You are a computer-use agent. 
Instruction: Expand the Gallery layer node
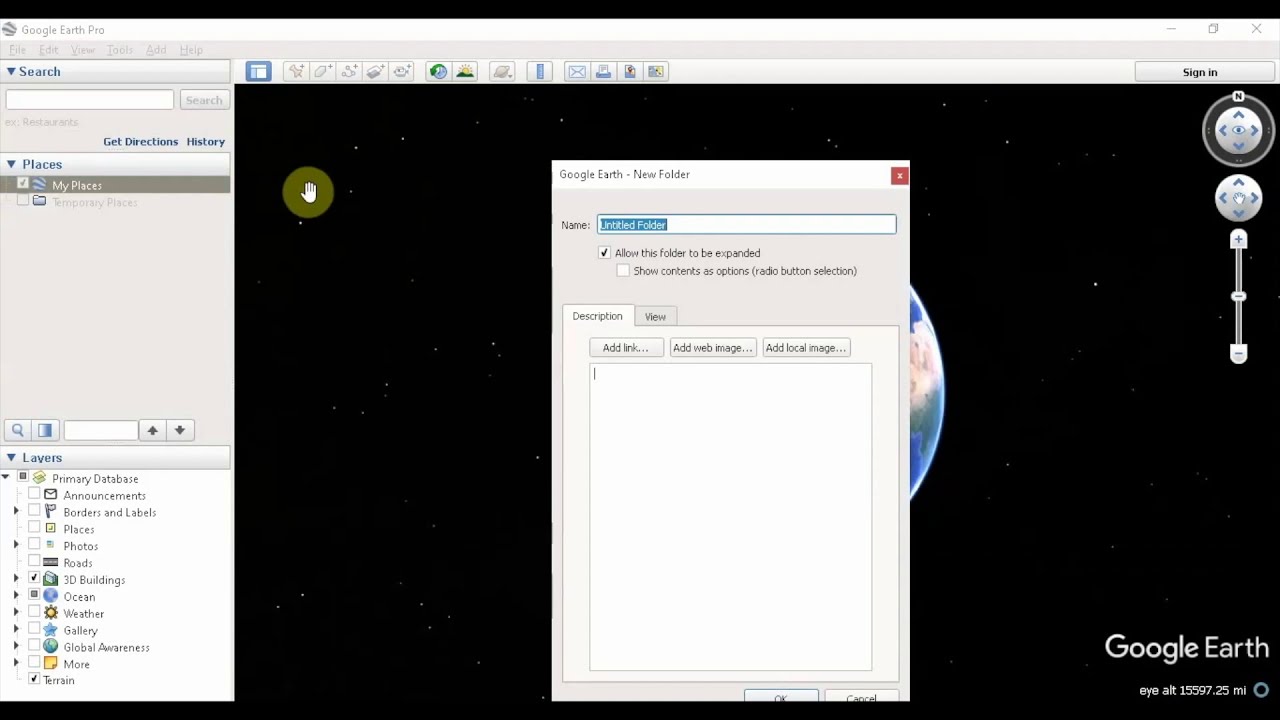point(16,630)
